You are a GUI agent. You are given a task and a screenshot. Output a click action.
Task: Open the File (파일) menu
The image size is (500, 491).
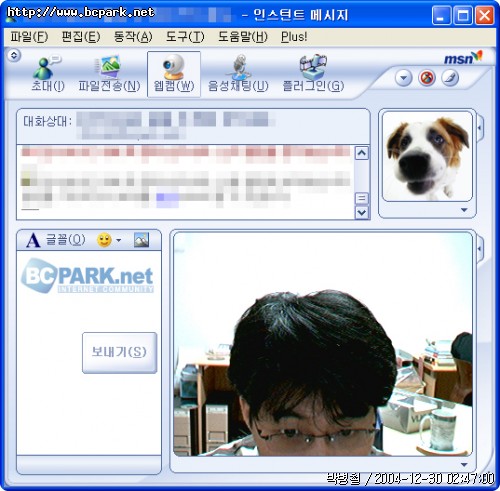(x=29, y=36)
